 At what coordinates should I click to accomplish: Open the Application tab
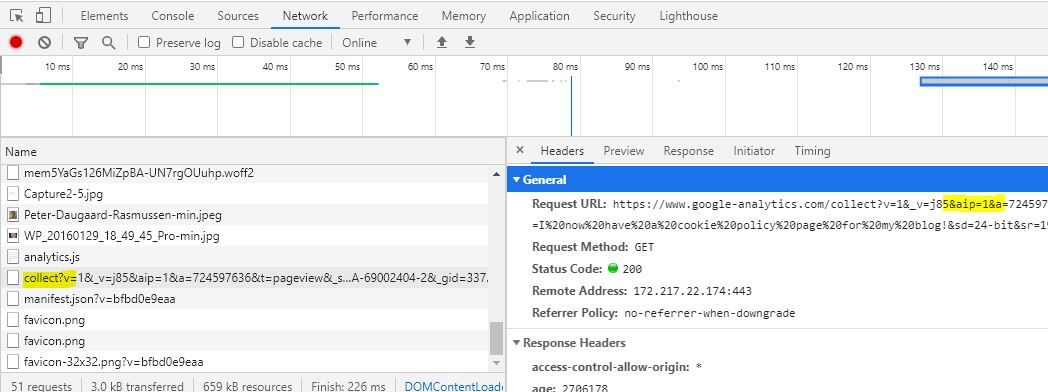539,16
